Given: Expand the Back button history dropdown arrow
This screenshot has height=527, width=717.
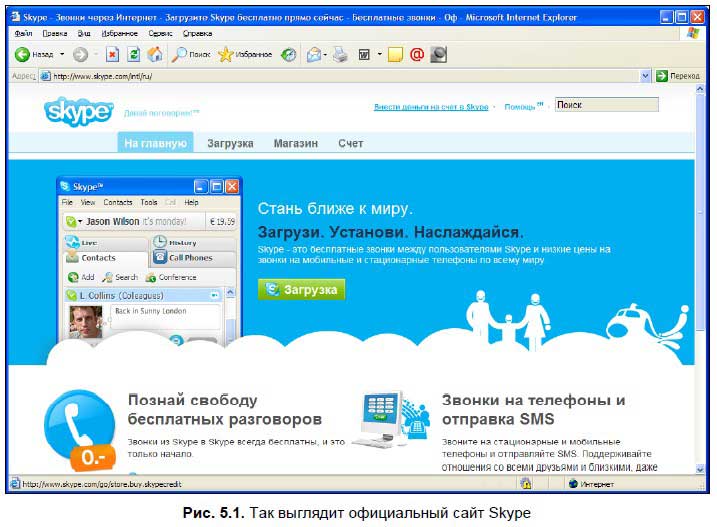Looking at the screenshot, I should tap(62, 54).
